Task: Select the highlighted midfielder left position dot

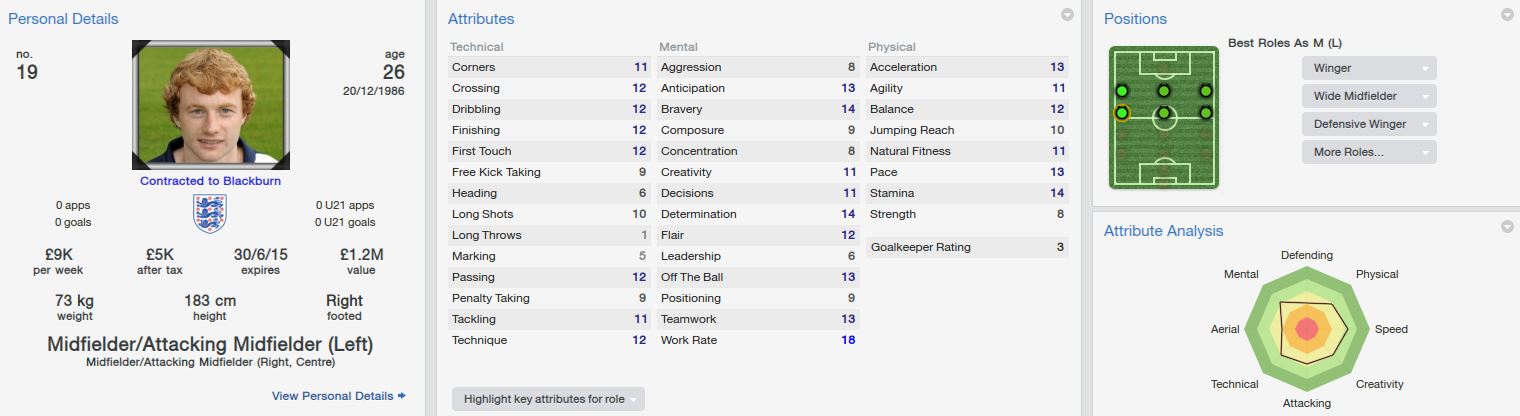Action: pos(1122,113)
